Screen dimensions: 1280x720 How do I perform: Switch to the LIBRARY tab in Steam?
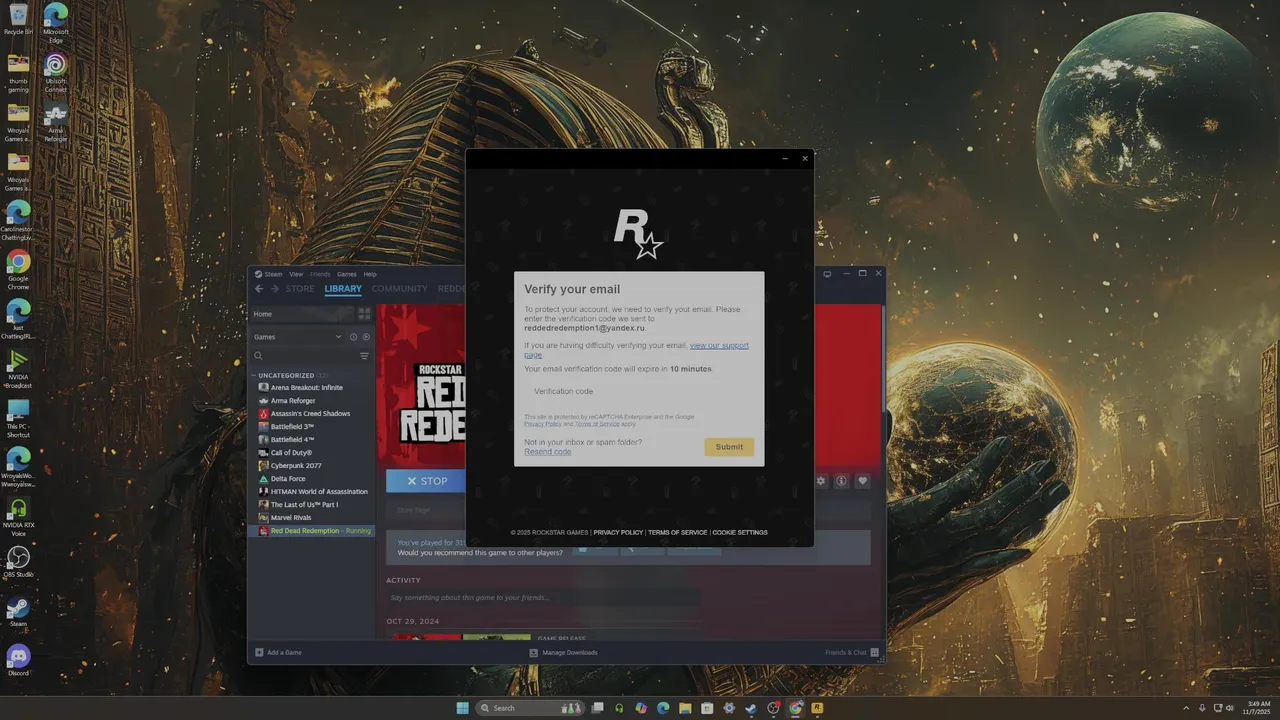[343, 289]
